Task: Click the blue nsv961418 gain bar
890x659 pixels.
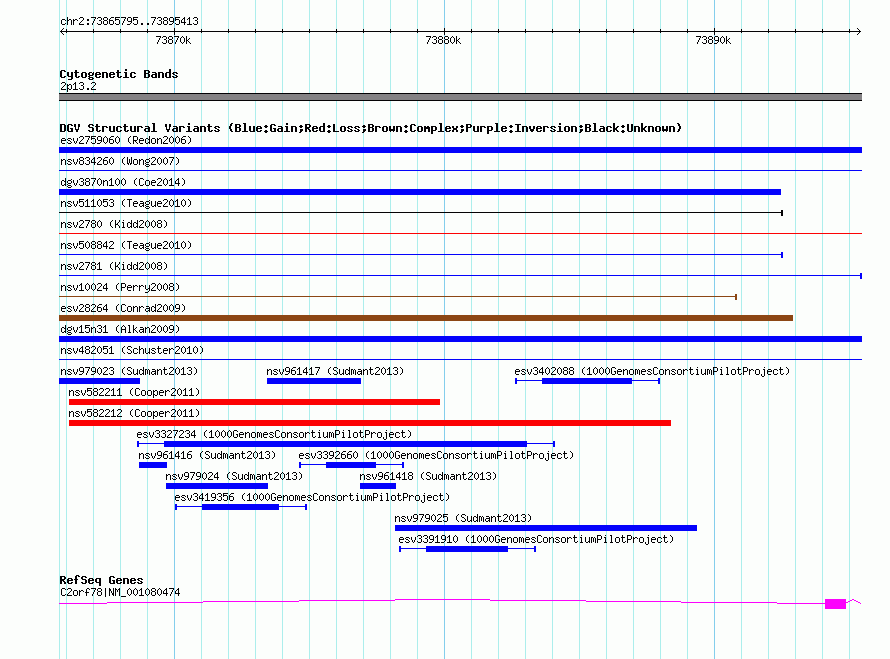Action: coord(378,486)
